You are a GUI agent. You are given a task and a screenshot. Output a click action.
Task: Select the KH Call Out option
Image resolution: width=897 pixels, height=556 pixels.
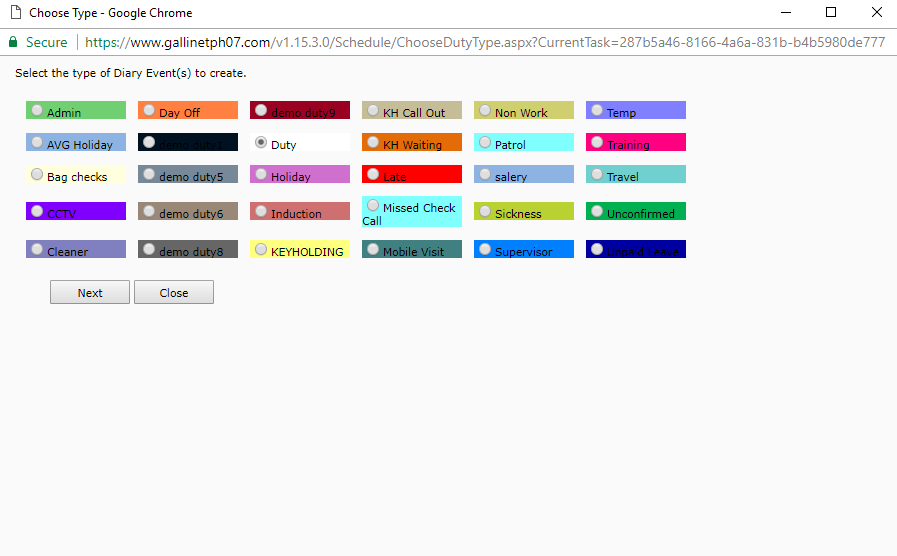[373, 111]
